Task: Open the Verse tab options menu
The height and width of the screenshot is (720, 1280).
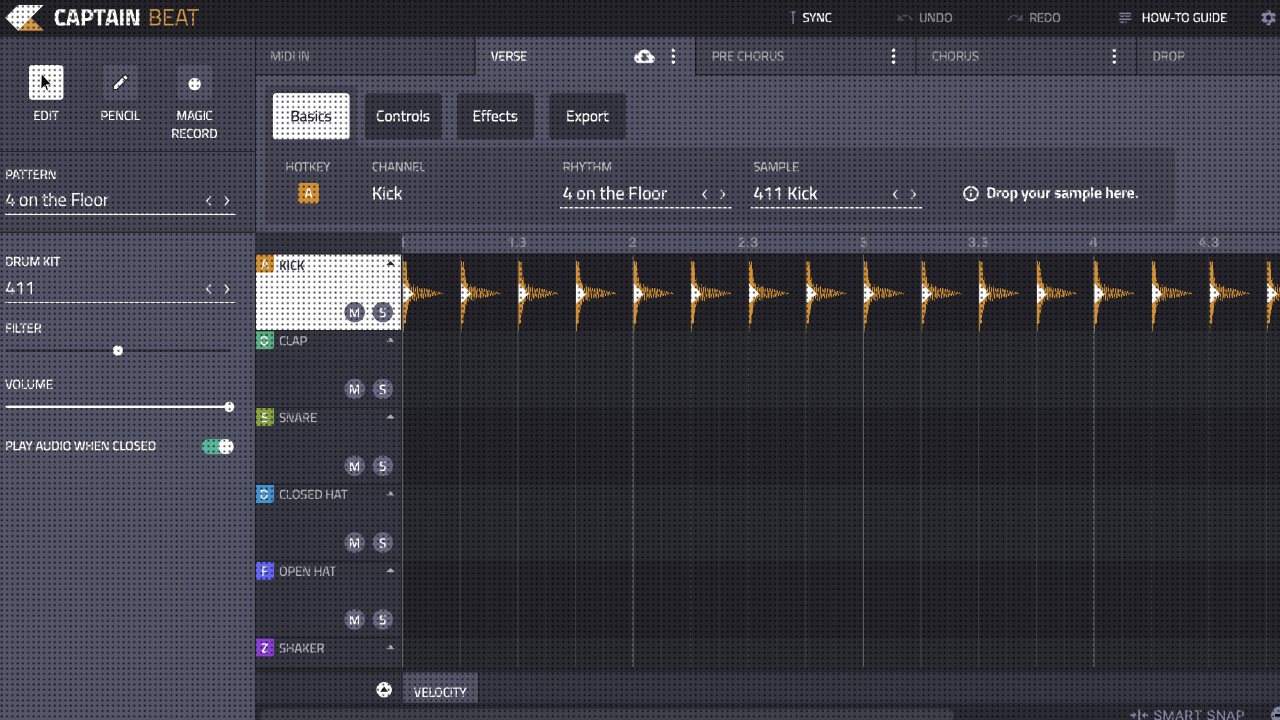Action: (x=673, y=57)
